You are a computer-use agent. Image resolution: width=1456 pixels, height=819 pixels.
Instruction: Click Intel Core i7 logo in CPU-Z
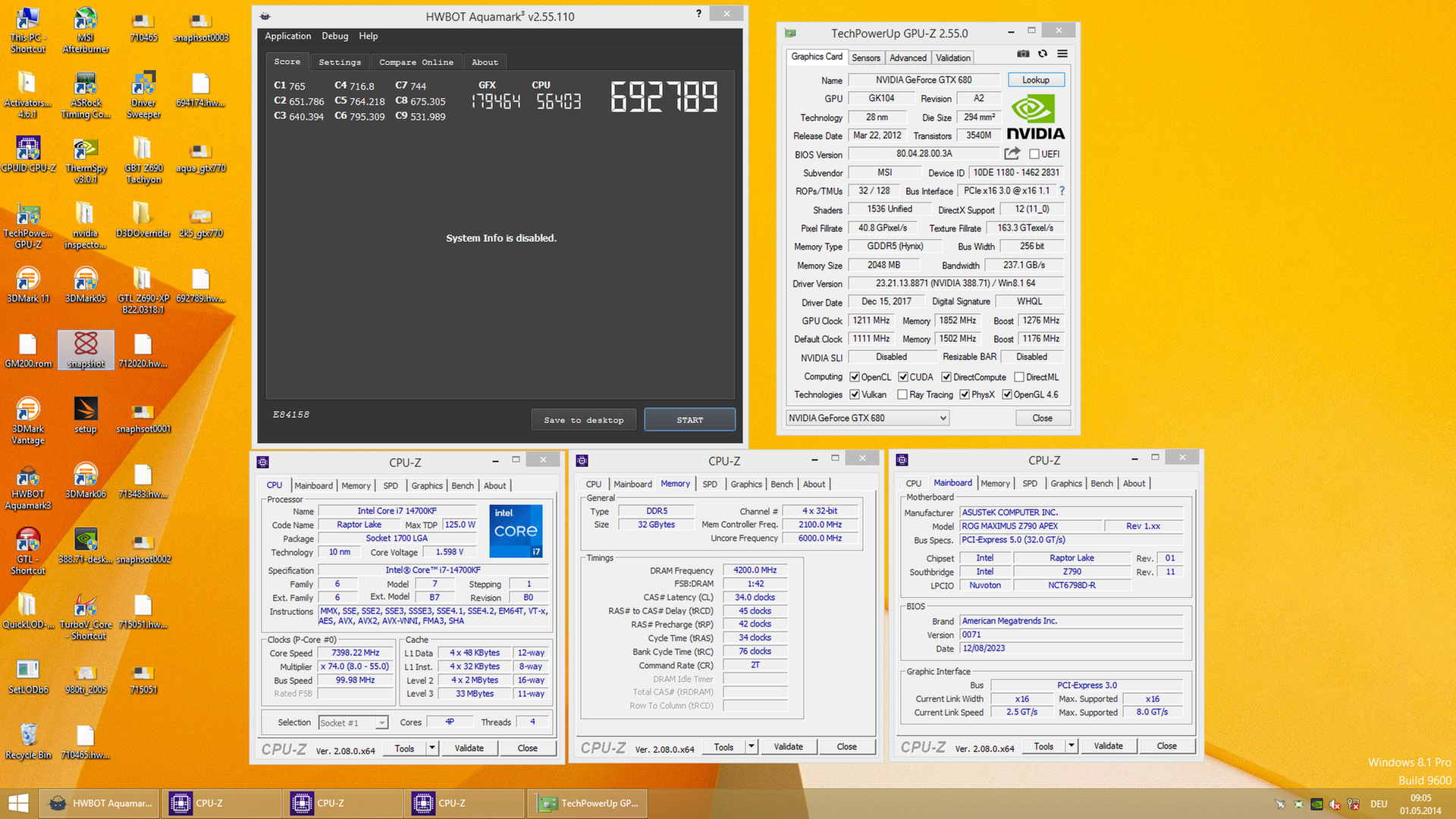coord(516,531)
